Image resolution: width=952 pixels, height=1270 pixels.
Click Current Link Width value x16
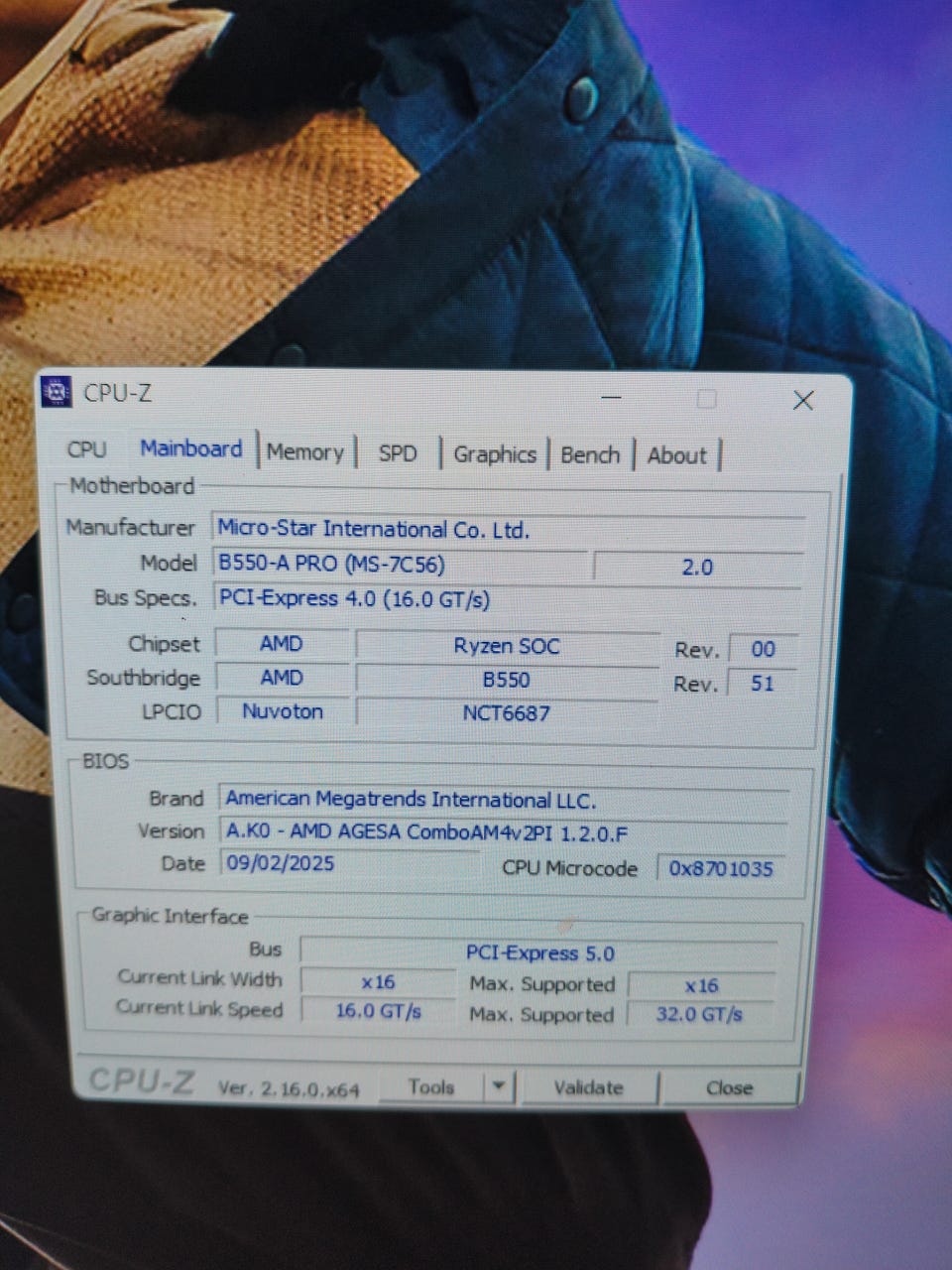378,982
